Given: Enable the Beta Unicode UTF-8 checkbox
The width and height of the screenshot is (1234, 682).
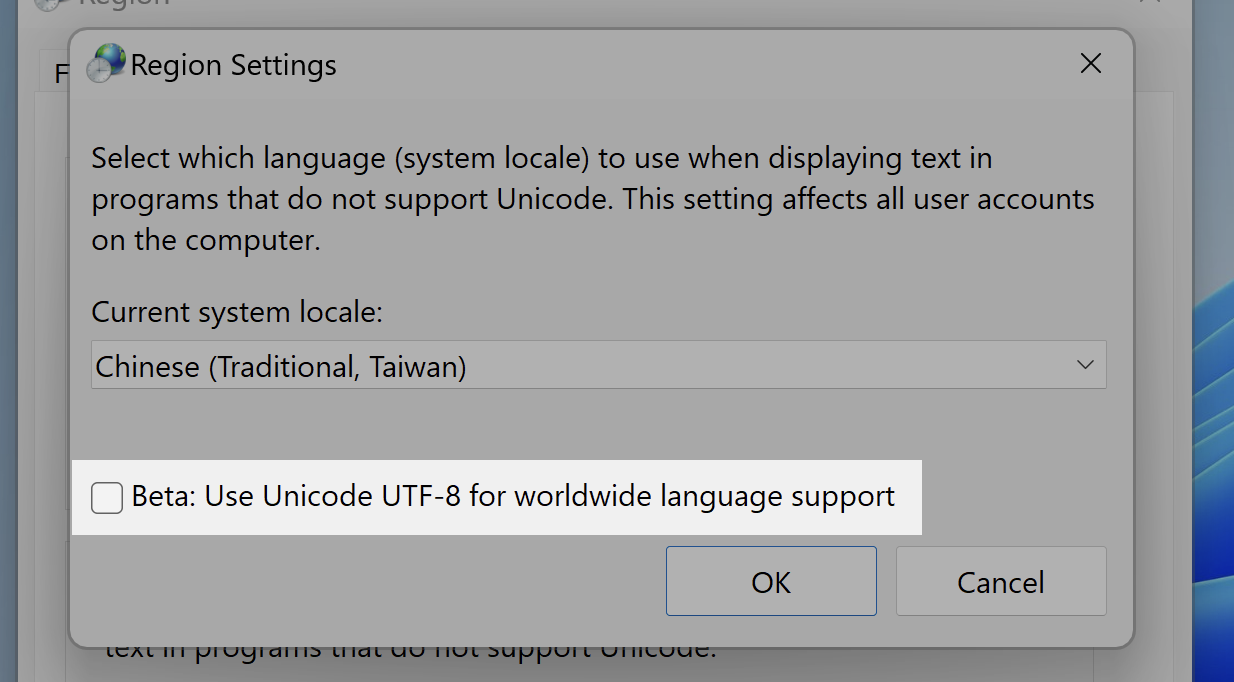Looking at the screenshot, I should (107, 497).
